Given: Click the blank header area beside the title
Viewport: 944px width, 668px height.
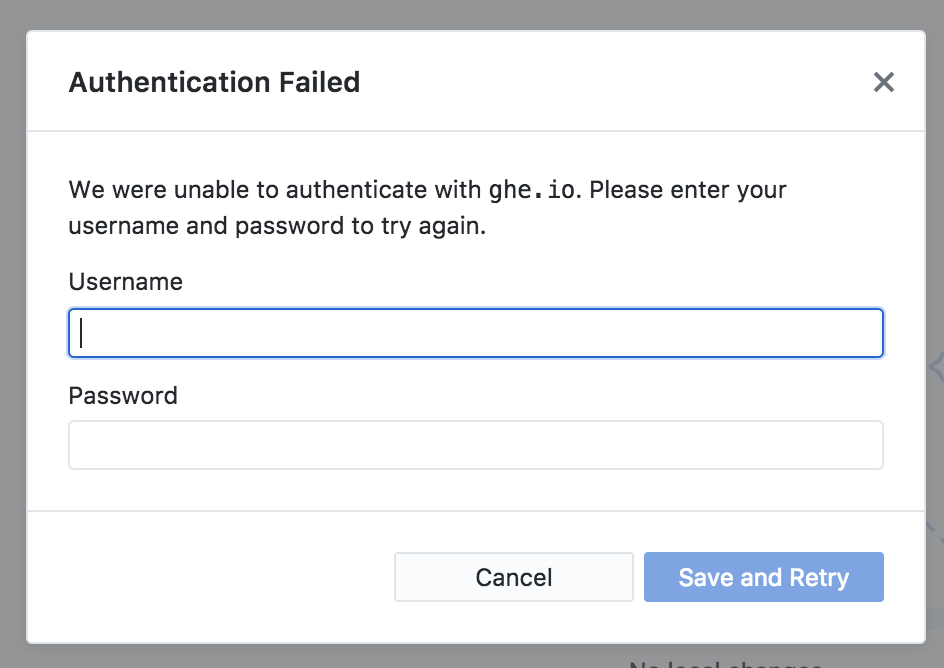Looking at the screenshot, I should coord(600,82).
